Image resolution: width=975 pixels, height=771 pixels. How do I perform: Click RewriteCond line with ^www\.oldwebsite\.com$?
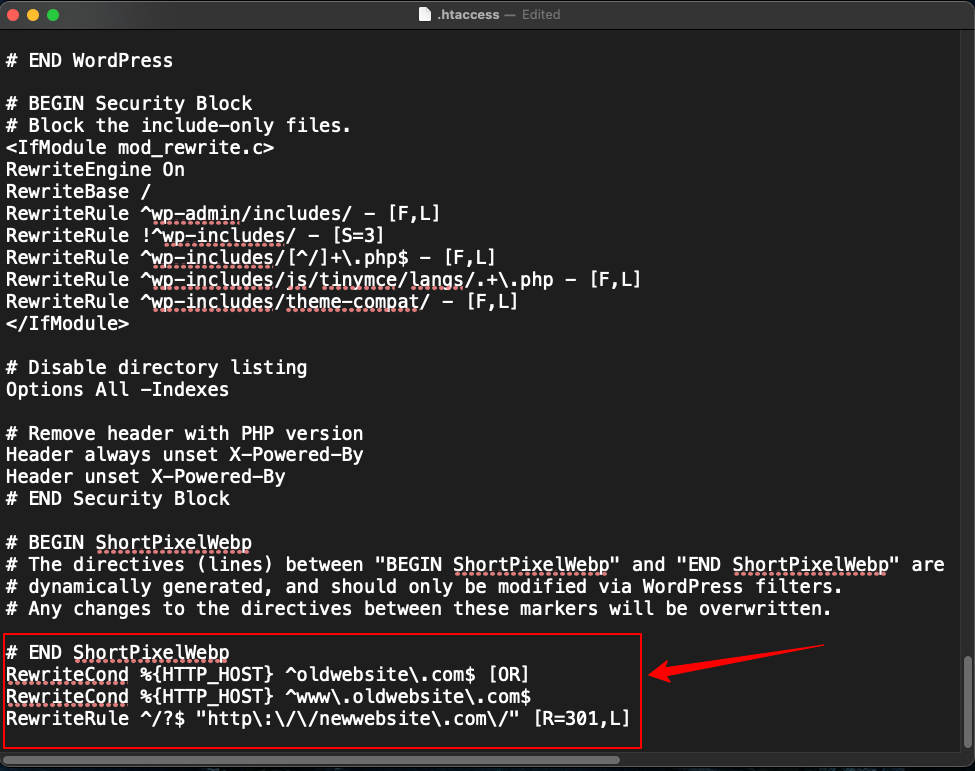click(269, 697)
